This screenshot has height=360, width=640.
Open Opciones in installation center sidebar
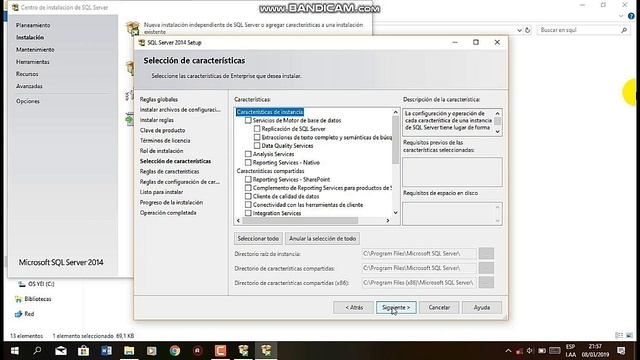pyautogui.click(x=28, y=101)
